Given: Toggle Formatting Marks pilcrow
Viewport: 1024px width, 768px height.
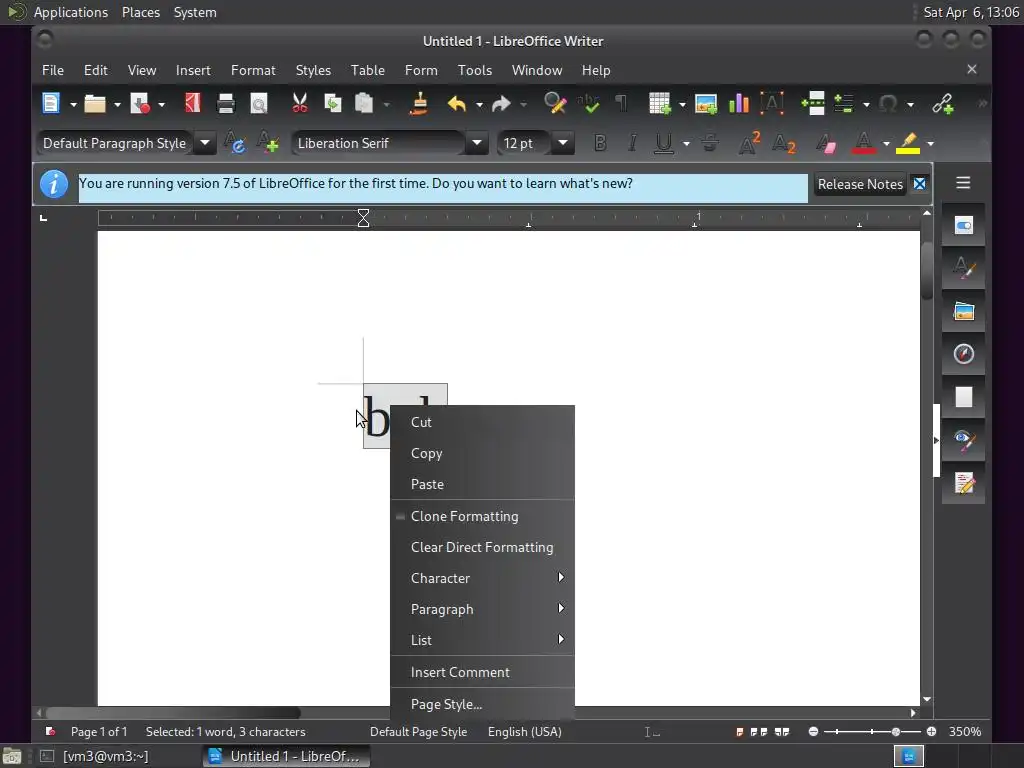Looking at the screenshot, I should click(621, 104).
